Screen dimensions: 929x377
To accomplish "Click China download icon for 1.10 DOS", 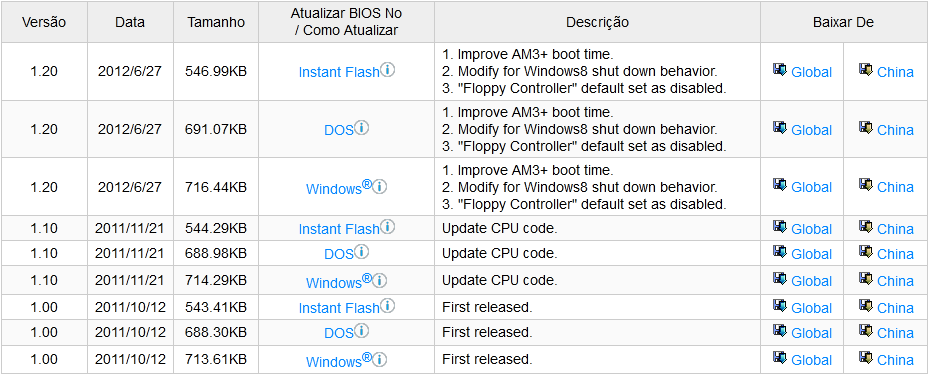I will tap(866, 252).
